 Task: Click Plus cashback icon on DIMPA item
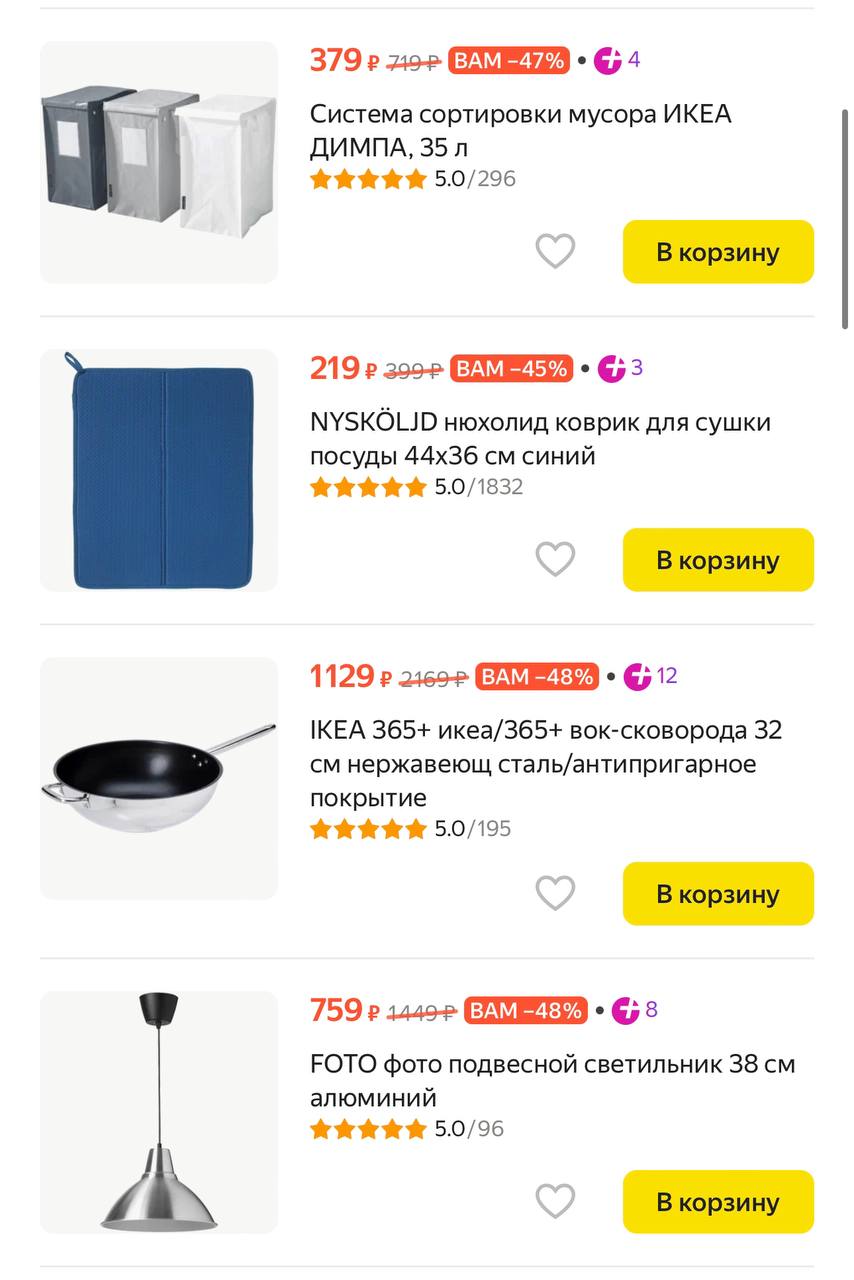tap(608, 60)
